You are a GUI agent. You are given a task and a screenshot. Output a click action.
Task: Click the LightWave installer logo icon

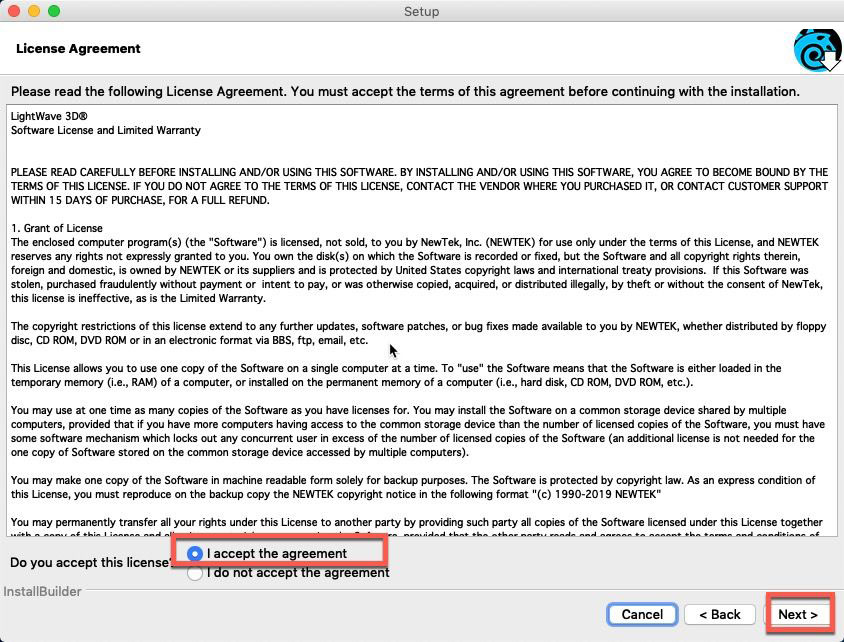pos(817,50)
